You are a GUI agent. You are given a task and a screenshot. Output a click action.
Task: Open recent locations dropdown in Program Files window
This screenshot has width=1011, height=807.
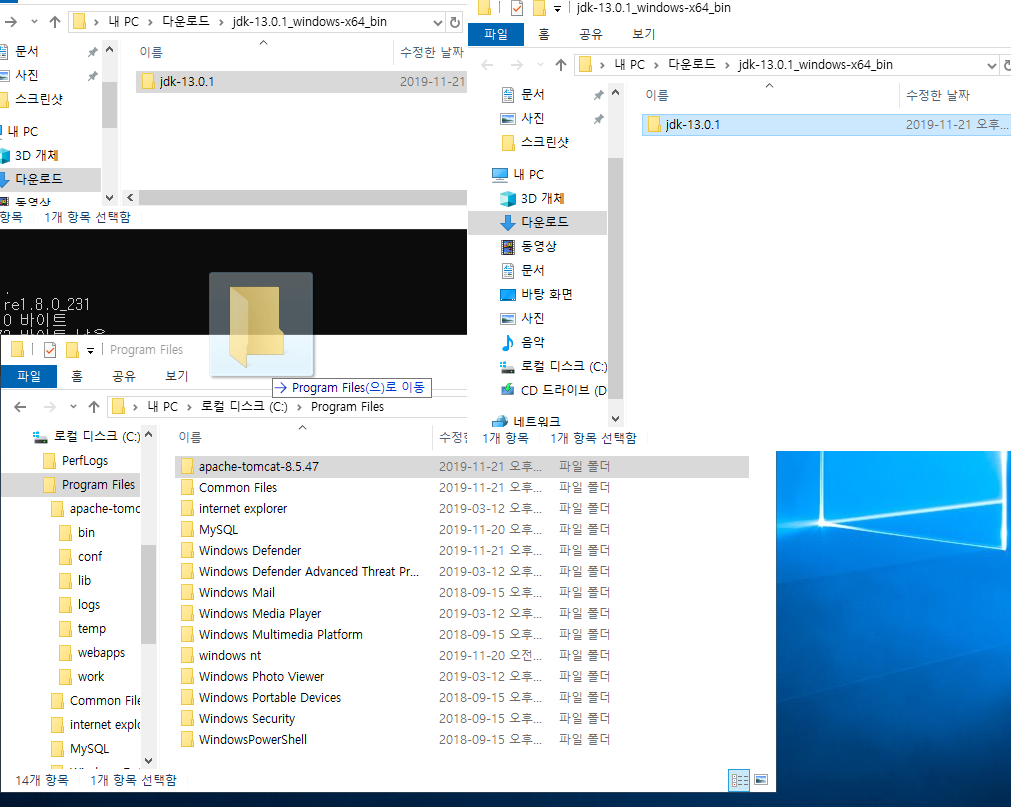pyautogui.click(x=74, y=407)
